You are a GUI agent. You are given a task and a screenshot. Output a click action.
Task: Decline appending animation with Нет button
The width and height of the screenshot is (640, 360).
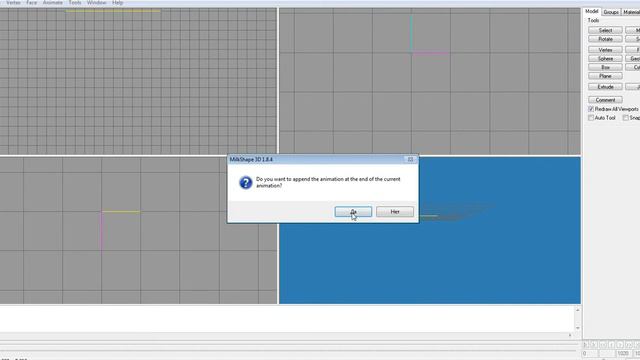tap(395, 211)
